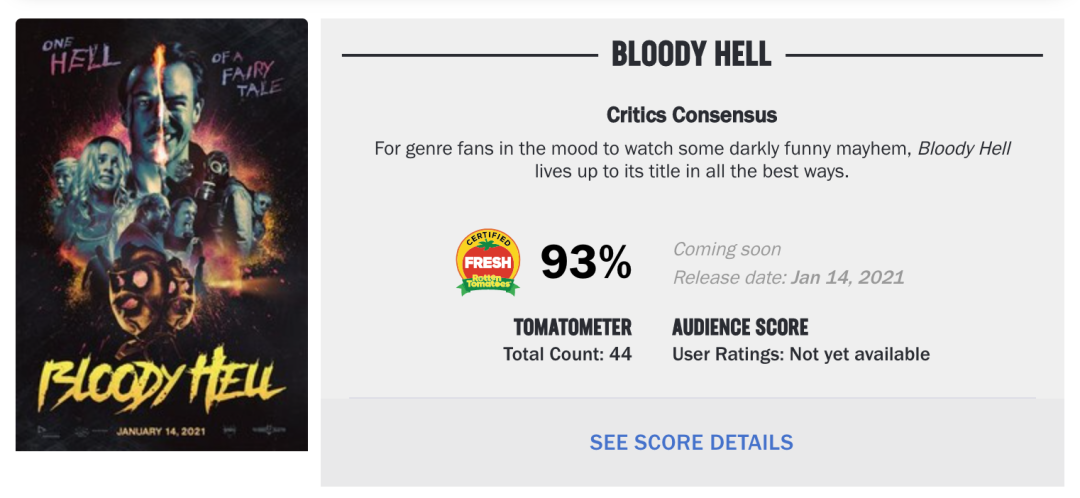Viewport: 1080px width, 498px height.
Task: Click the TOMATOMETER label
Action: 572,328
